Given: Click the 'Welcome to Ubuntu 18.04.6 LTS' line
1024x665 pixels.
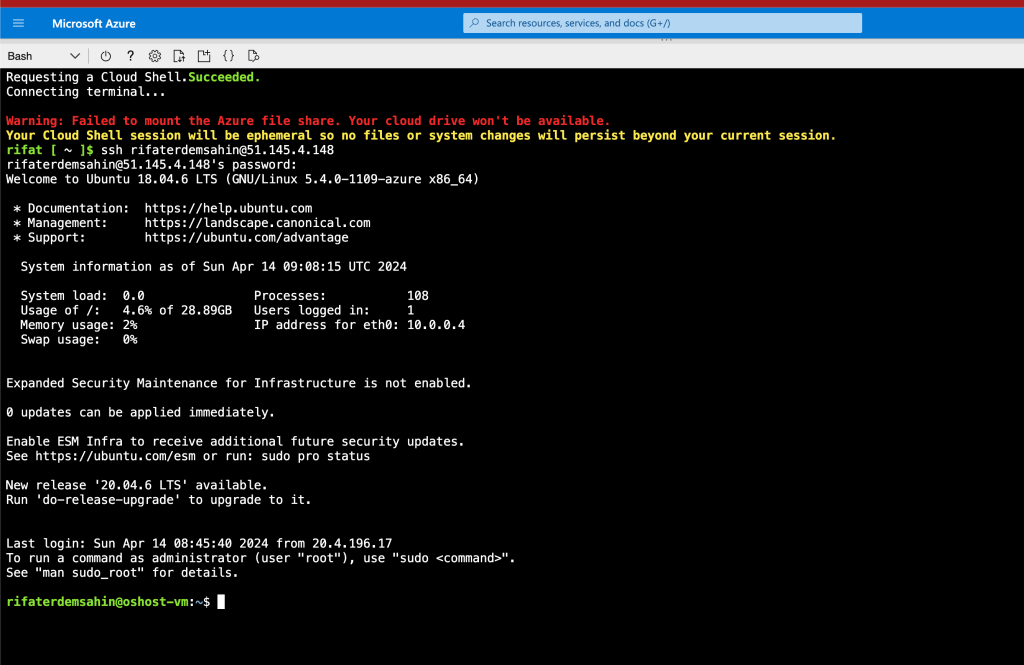Looking at the screenshot, I should (242, 179).
